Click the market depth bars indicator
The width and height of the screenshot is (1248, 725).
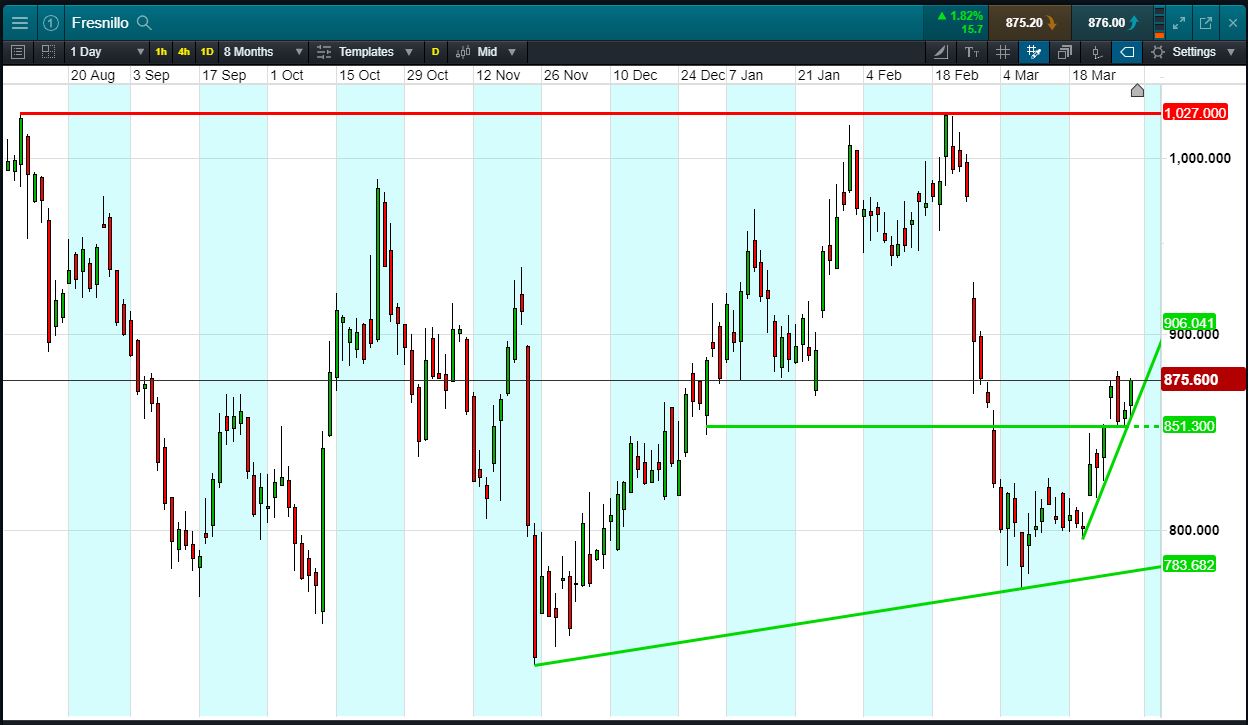[x=1159, y=22]
